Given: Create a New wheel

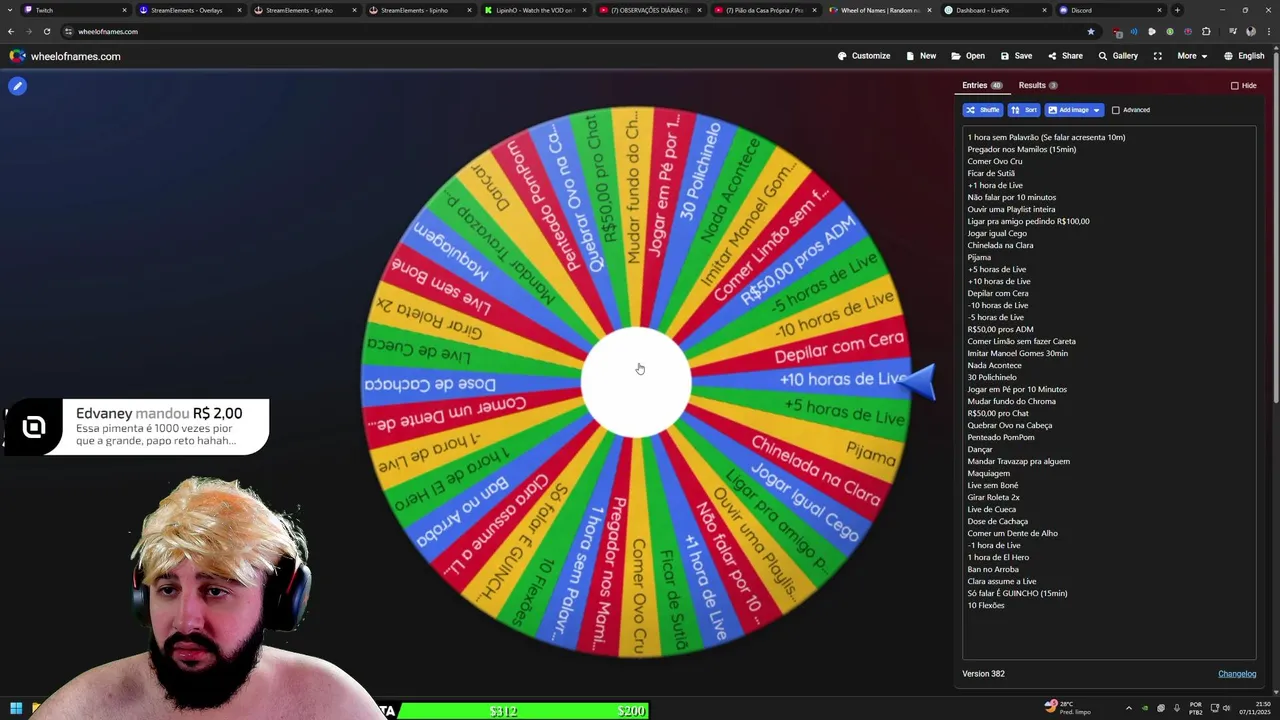Looking at the screenshot, I should [x=921, y=56].
